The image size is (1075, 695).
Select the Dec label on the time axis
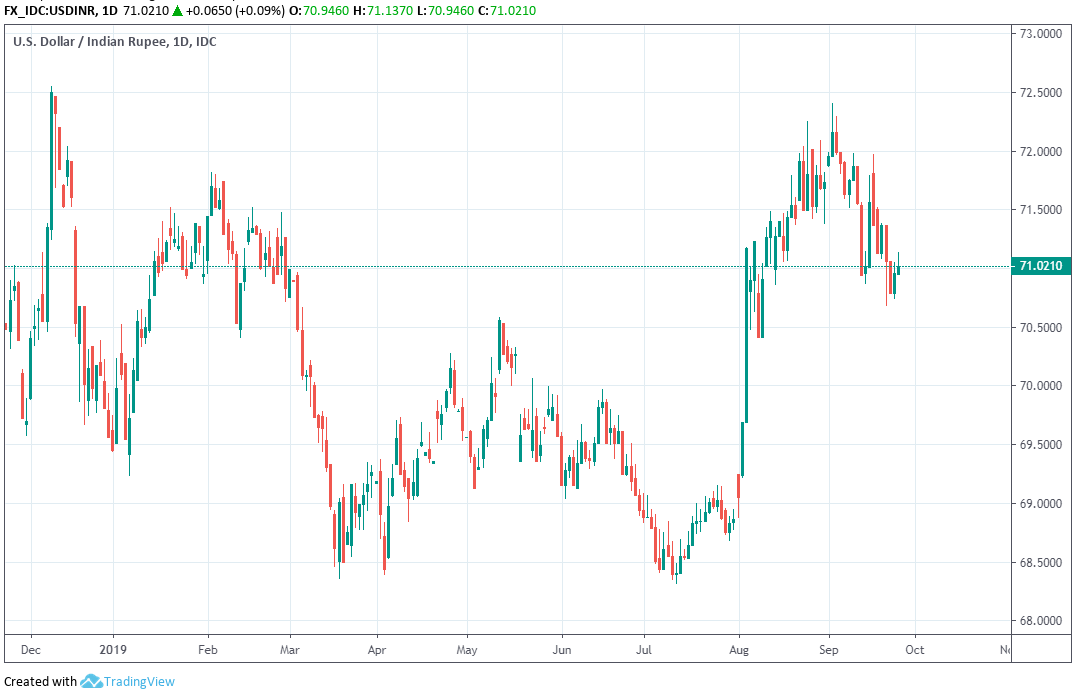point(31,649)
